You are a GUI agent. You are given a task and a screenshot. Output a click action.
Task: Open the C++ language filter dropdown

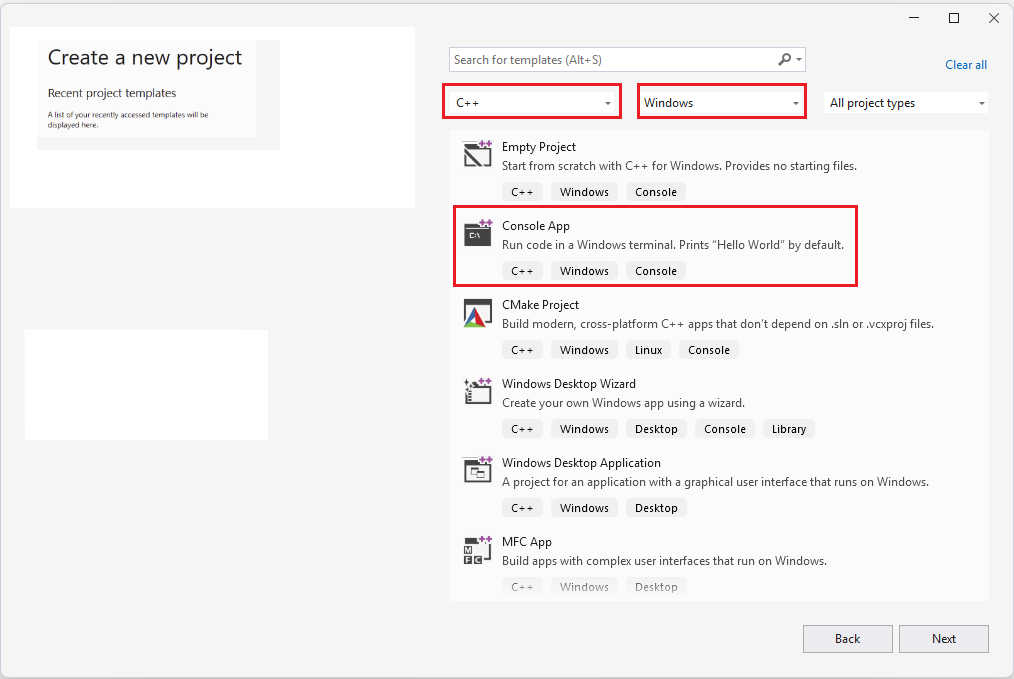531,101
